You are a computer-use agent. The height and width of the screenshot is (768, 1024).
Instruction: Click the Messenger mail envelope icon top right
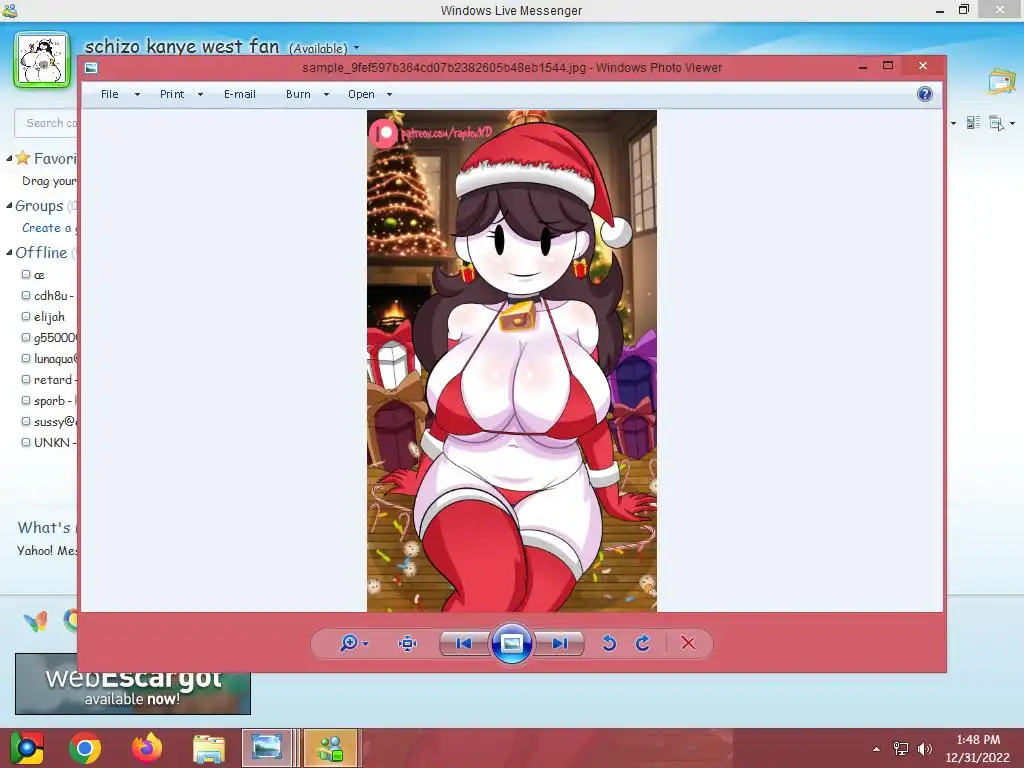click(1001, 81)
